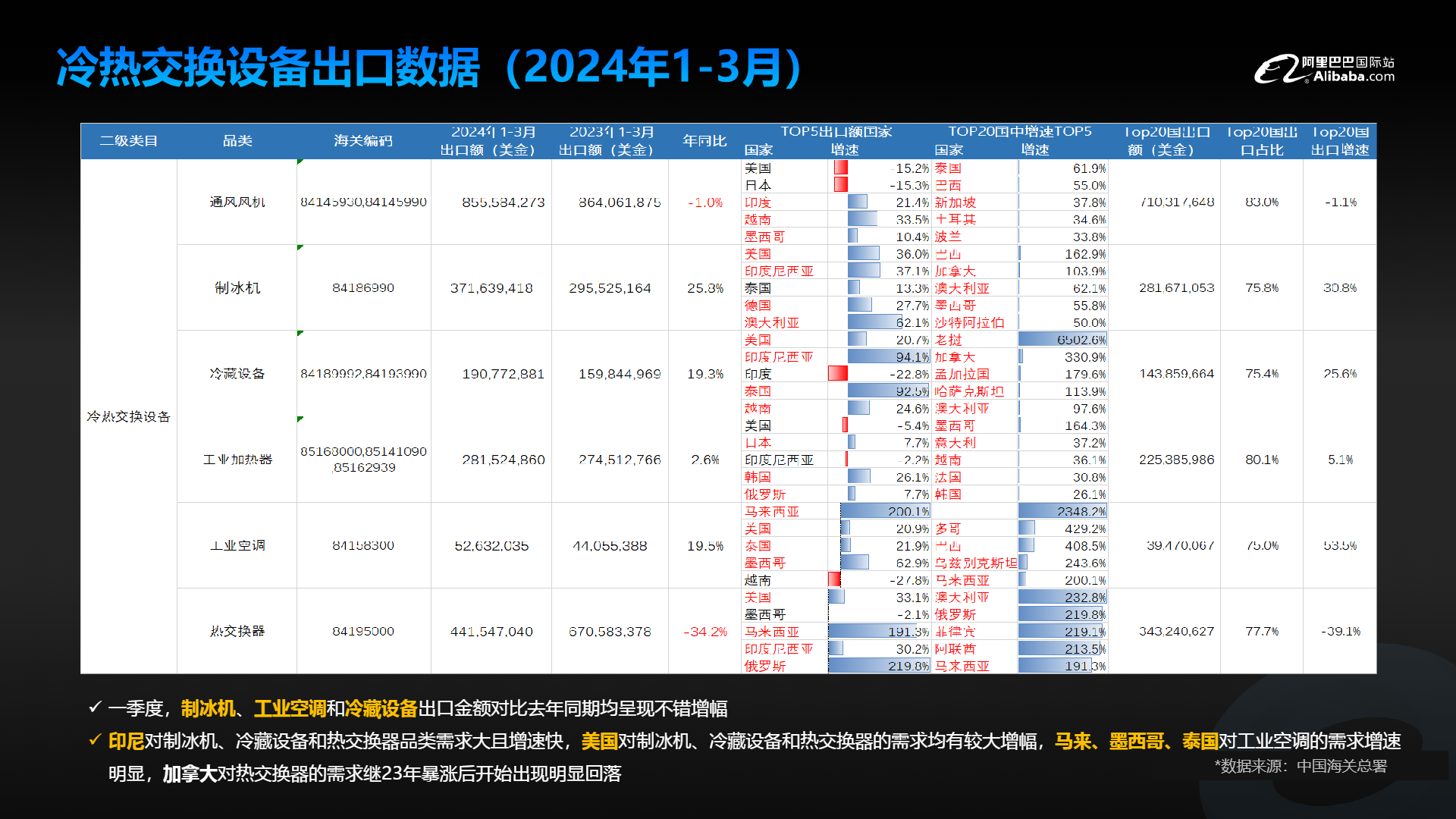1456x819 pixels.
Task: Select the 热交换器 row label
Action: 237,631
